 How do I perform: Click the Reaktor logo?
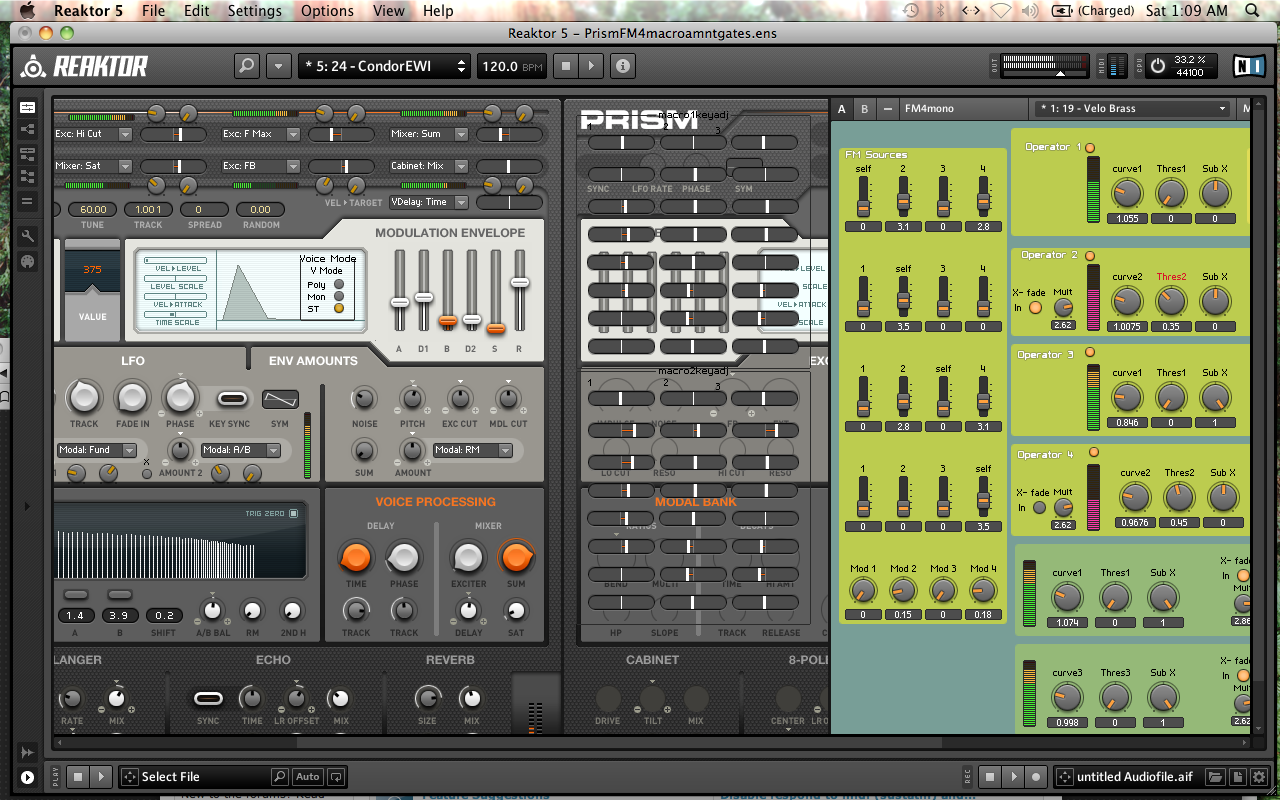point(84,66)
